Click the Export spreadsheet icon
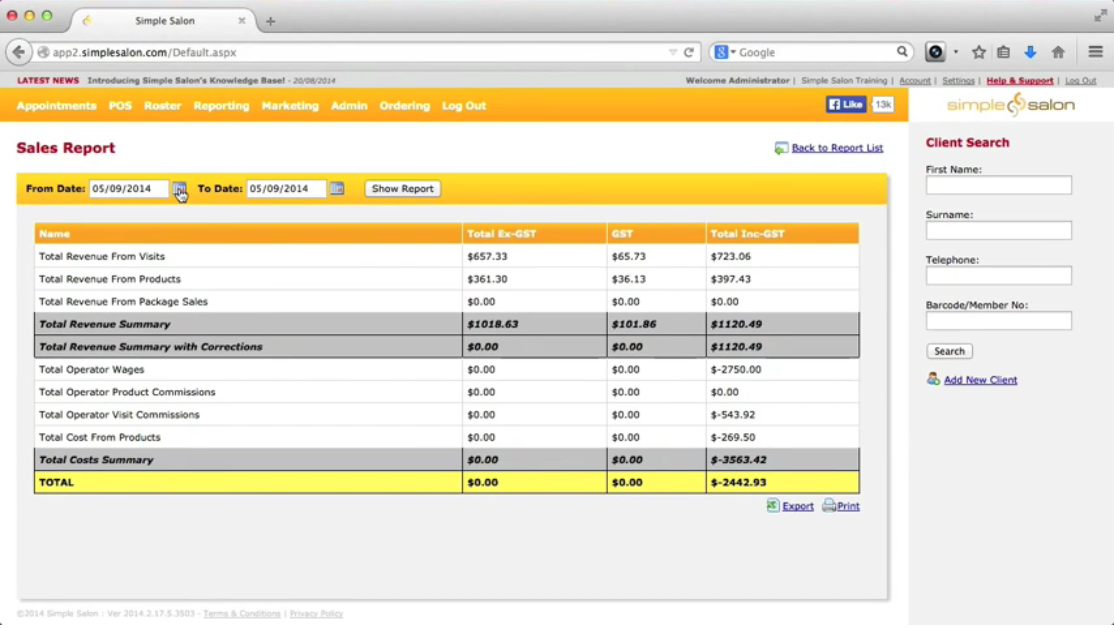This screenshot has height=629, width=1115. pos(773,506)
